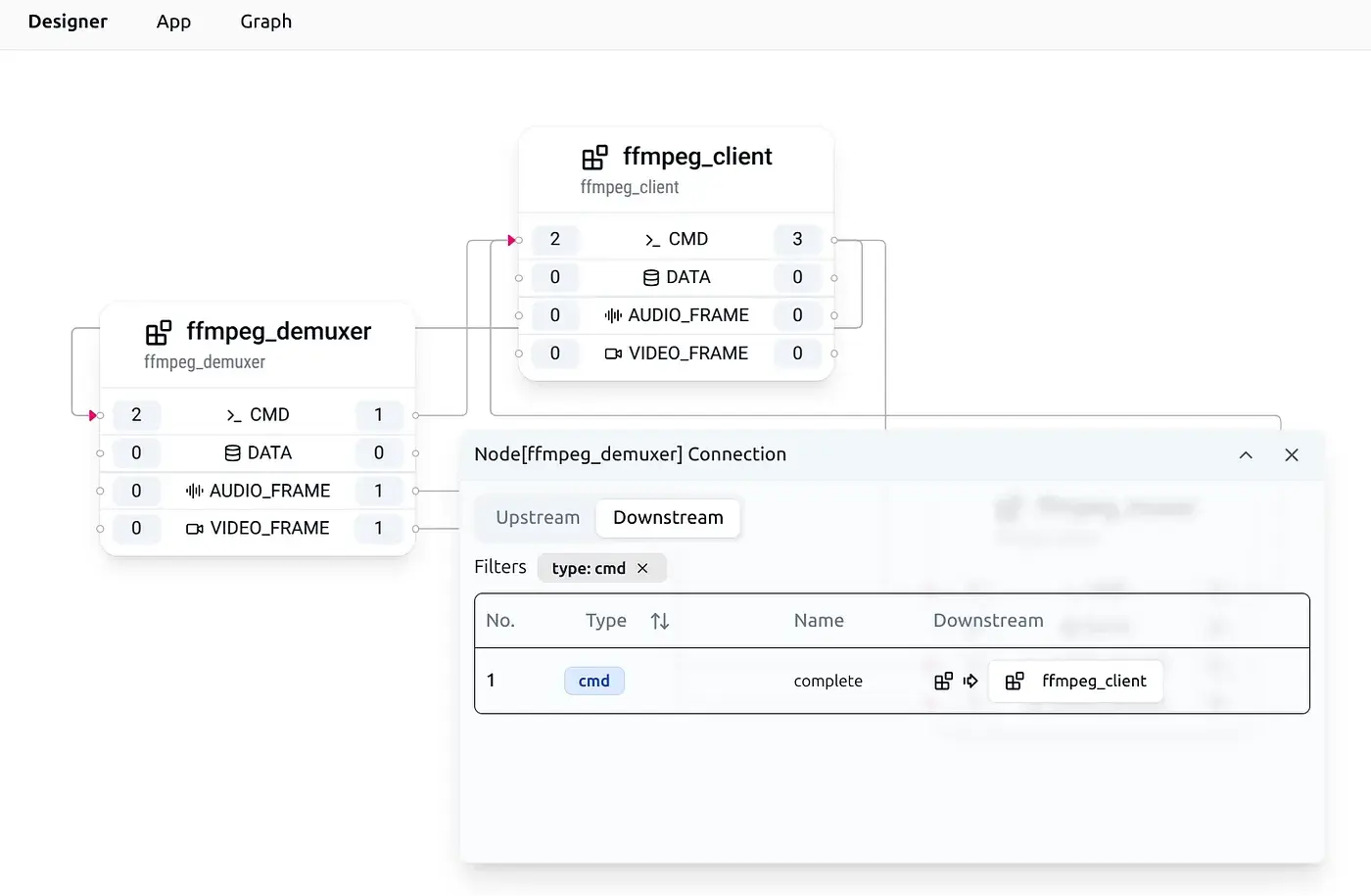The width and height of the screenshot is (1371, 896).
Task: Toggle sorting on the Type column
Action: 659,620
